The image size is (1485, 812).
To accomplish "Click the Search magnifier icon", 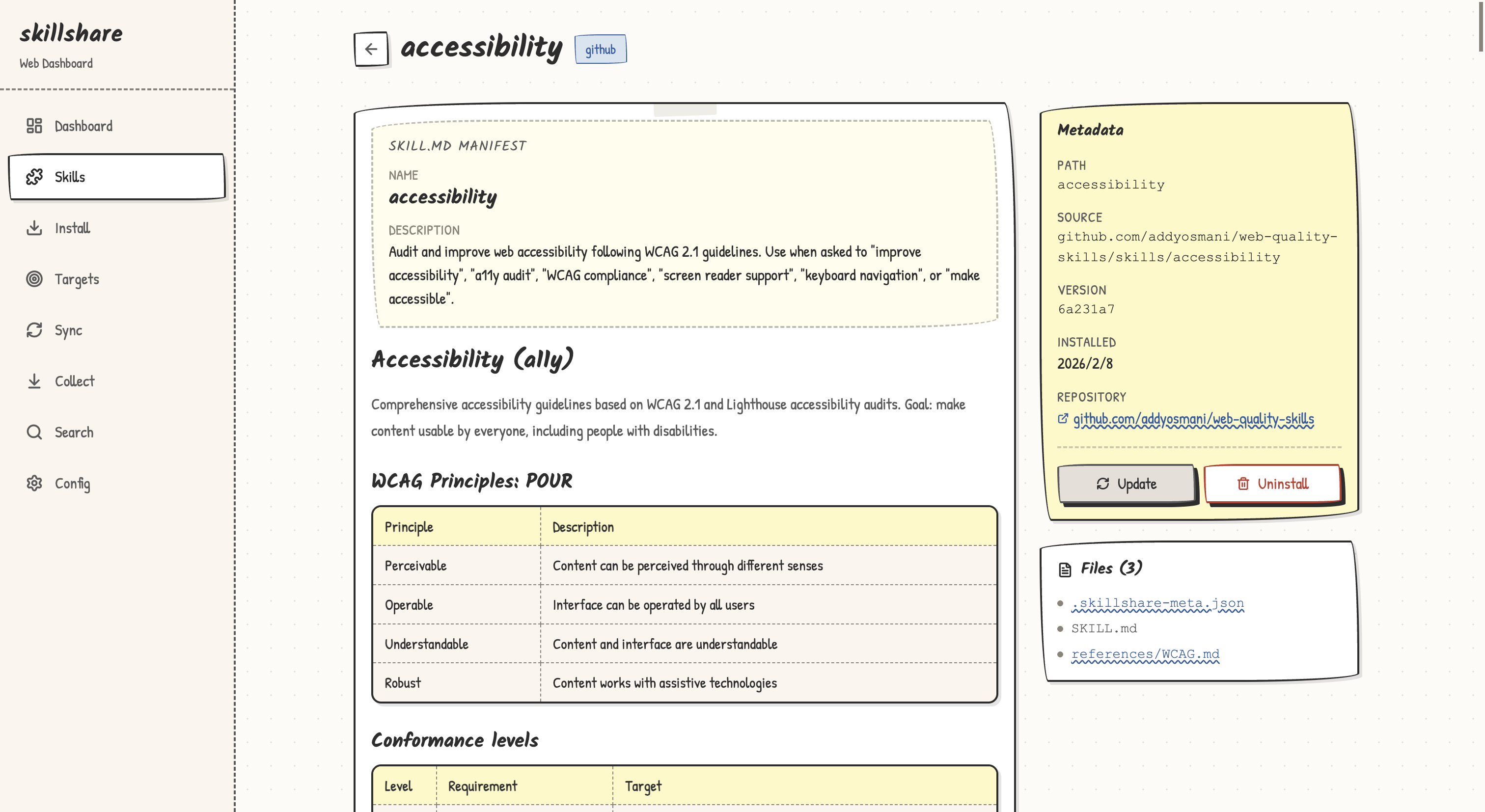I will coord(34,432).
